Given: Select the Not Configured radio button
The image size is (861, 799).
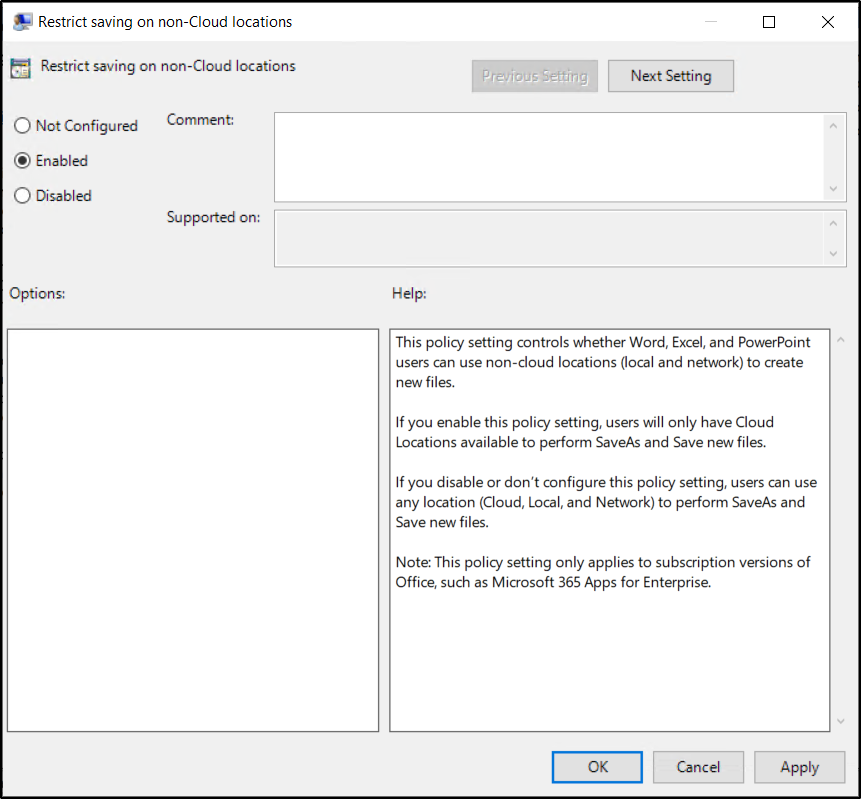Looking at the screenshot, I should [22, 125].
